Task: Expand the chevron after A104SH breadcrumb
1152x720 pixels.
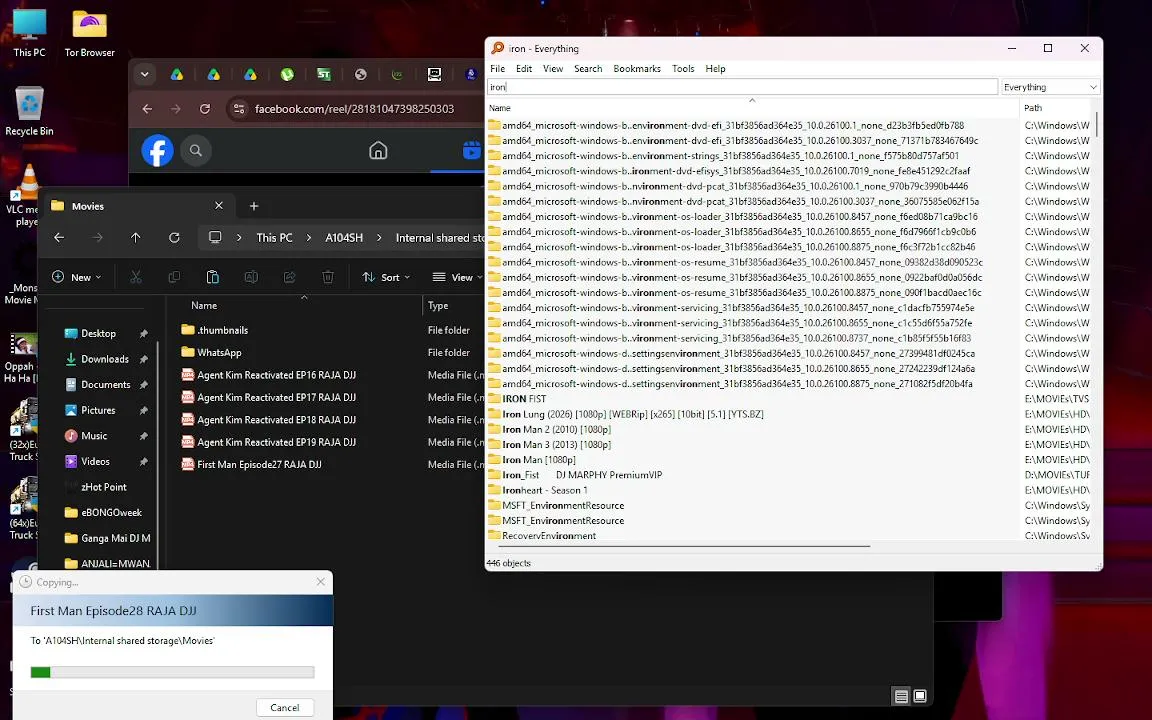Action: pyautogui.click(x=379, y=237)
